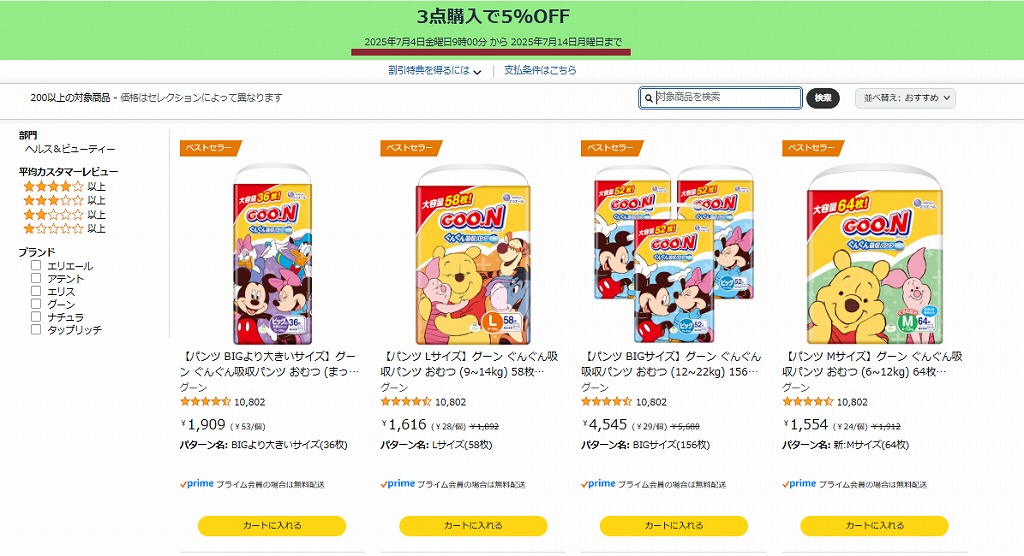
Task: Filter by four stars and up rating
Action: click(64, 186)
